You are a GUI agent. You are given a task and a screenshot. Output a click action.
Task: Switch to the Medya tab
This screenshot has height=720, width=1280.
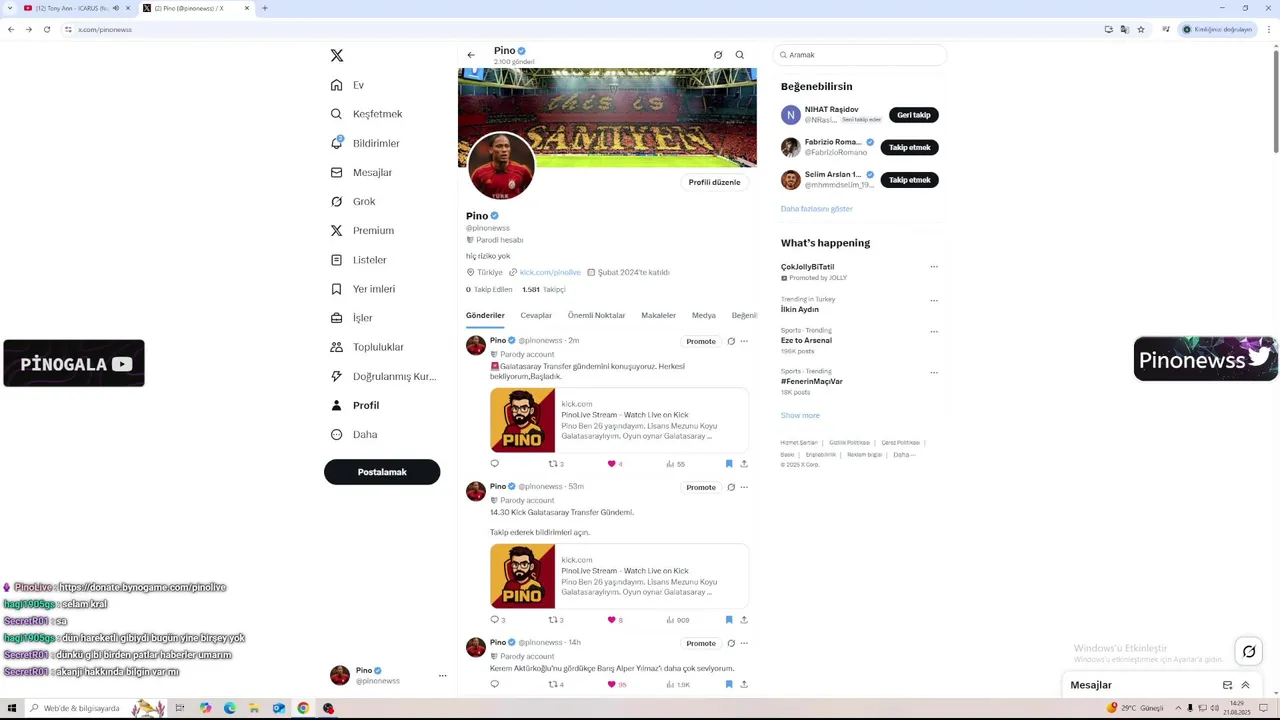tap(704, 315)
